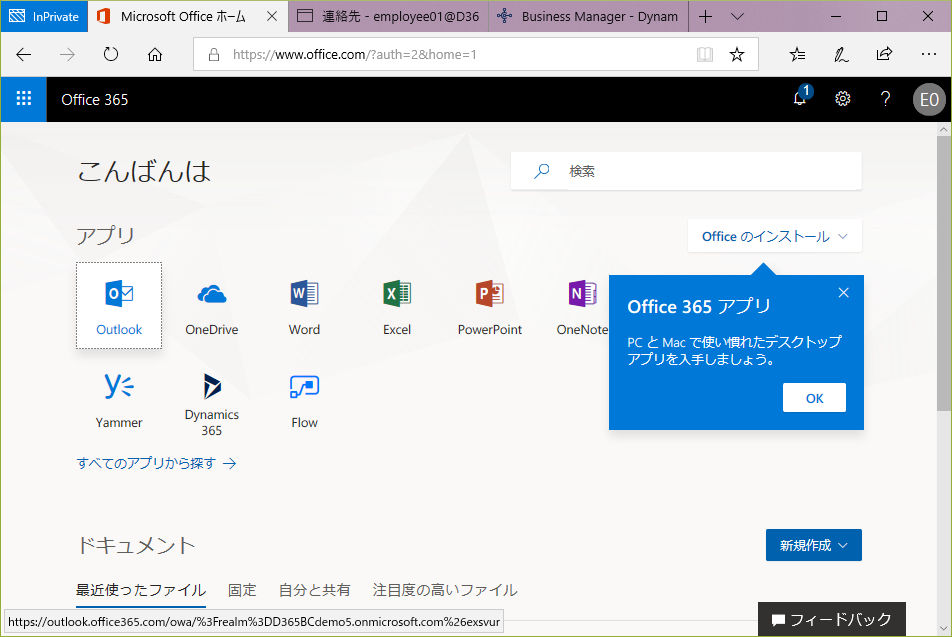
Task: Click the InPrivate indicator
Action: pyautogui.click(x=44, y=16)
